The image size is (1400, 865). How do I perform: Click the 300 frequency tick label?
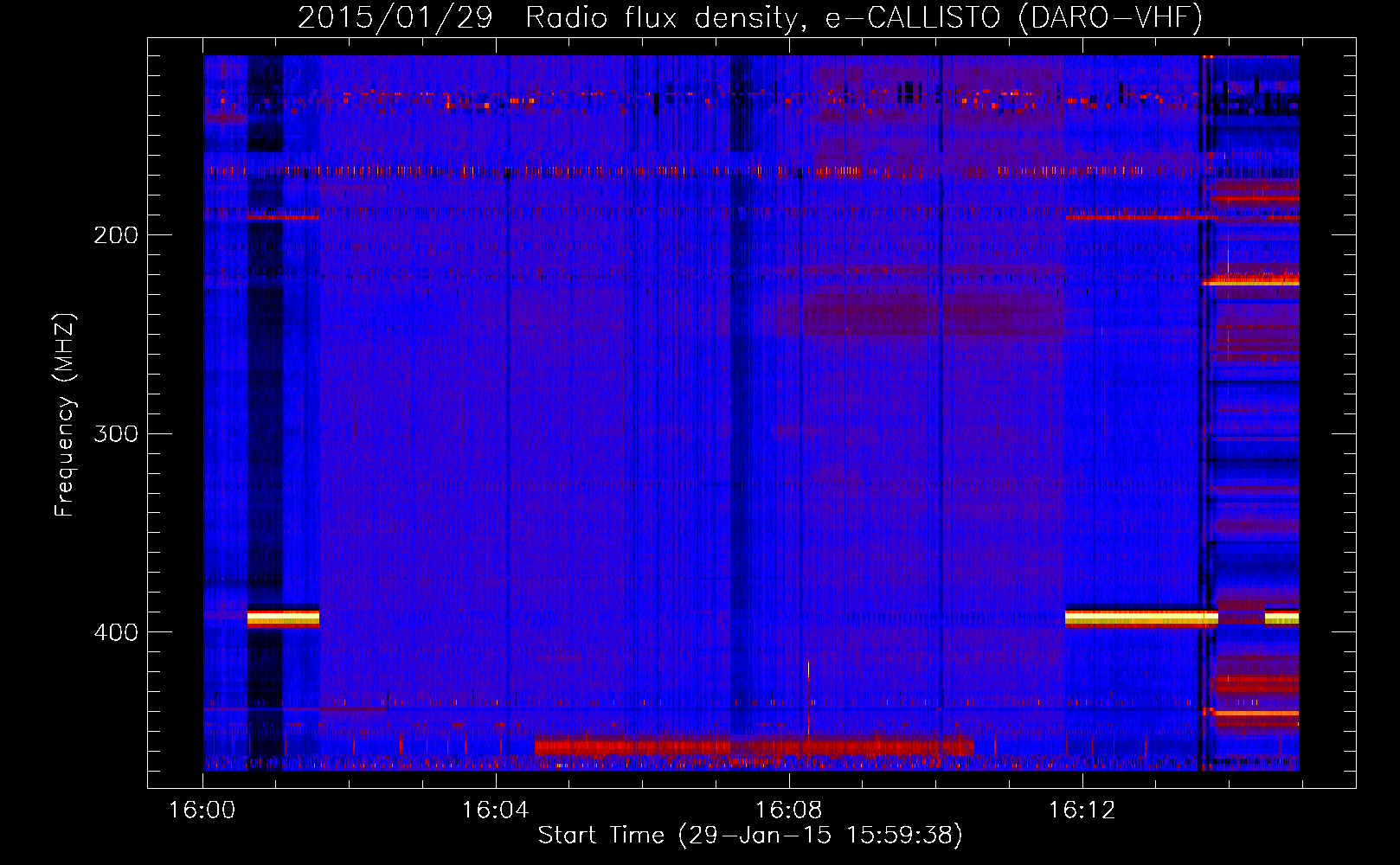pyautogui.click(x=116, y=432)
